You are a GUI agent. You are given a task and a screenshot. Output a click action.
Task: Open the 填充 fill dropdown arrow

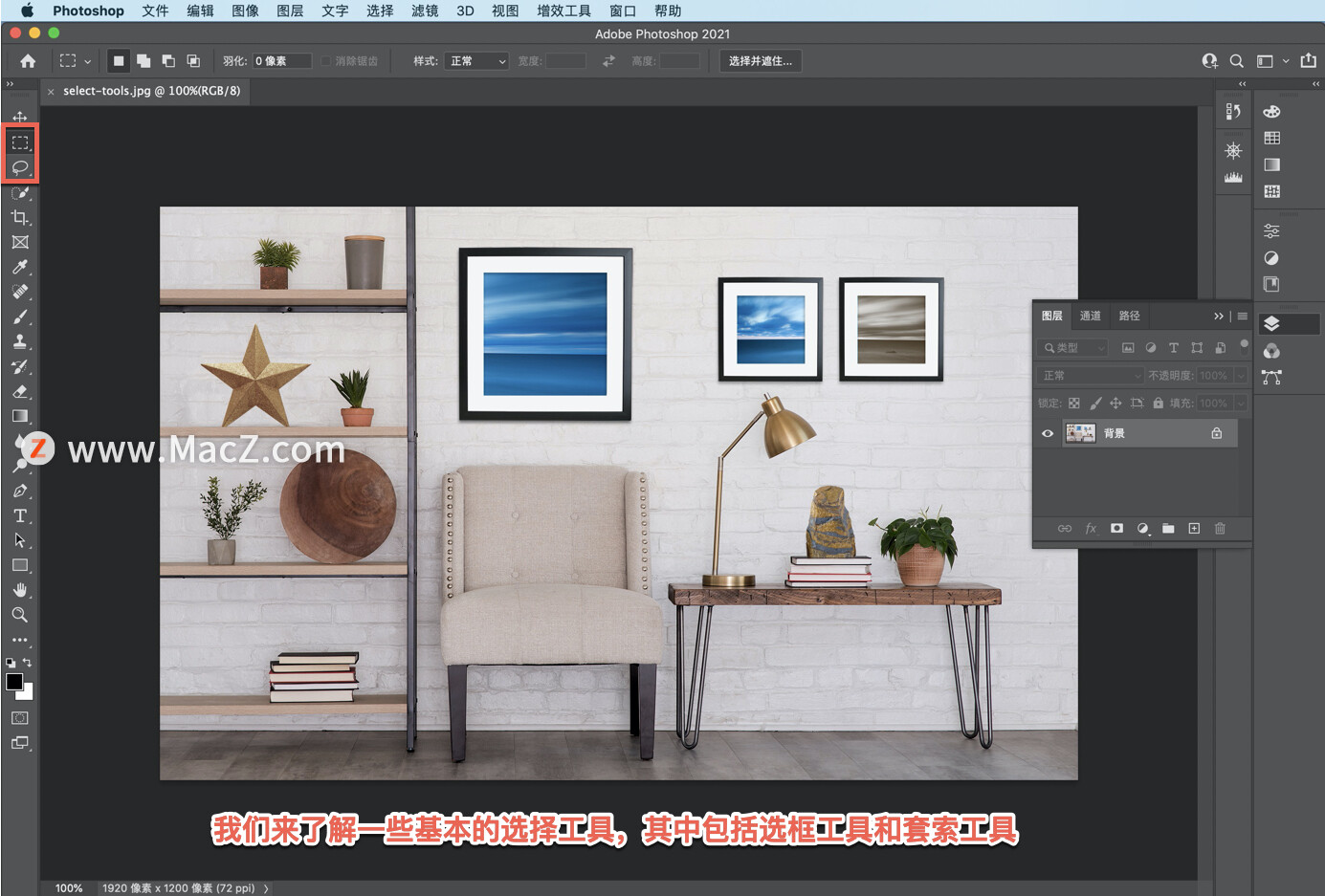[1241, 404]
